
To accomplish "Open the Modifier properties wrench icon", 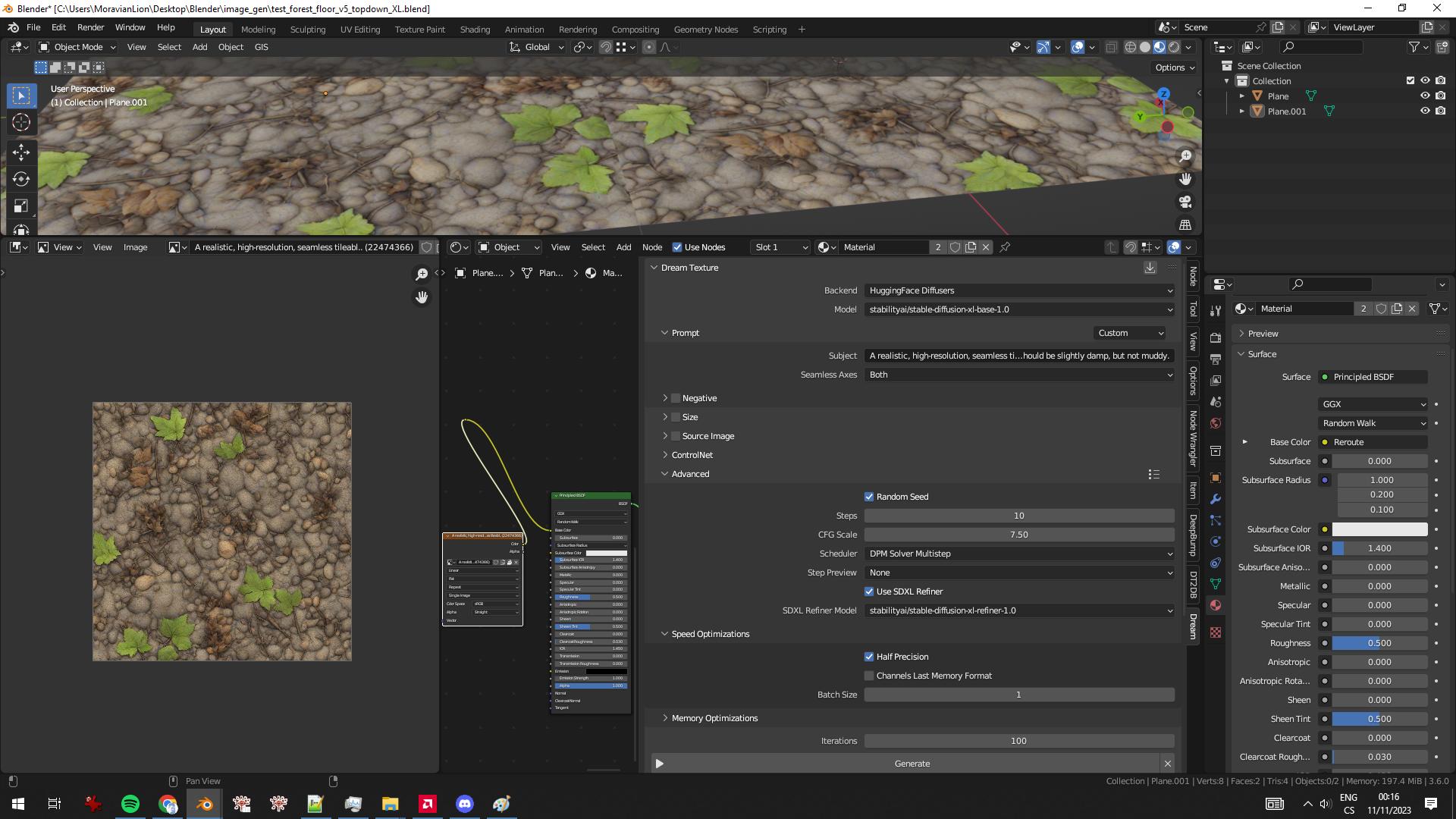I will (1216, 499).
